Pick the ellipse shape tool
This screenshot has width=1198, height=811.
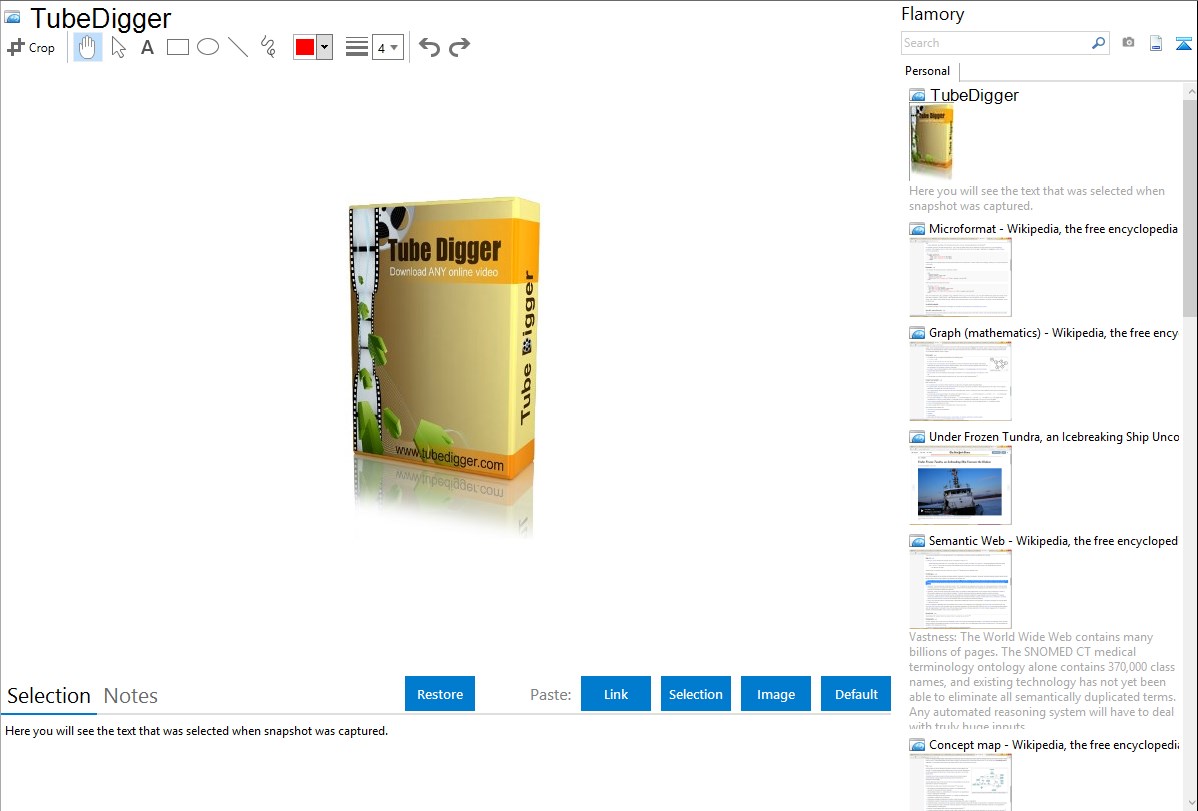(208, 47)
